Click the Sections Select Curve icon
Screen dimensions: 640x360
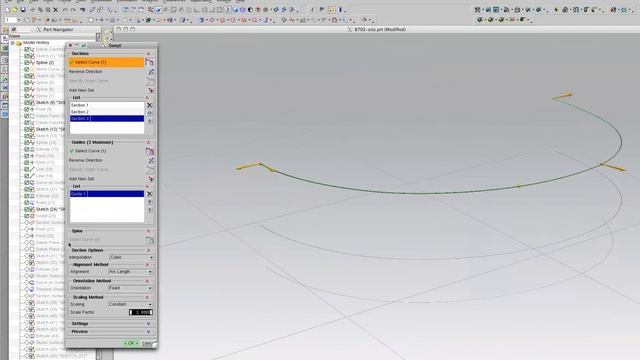149,62
